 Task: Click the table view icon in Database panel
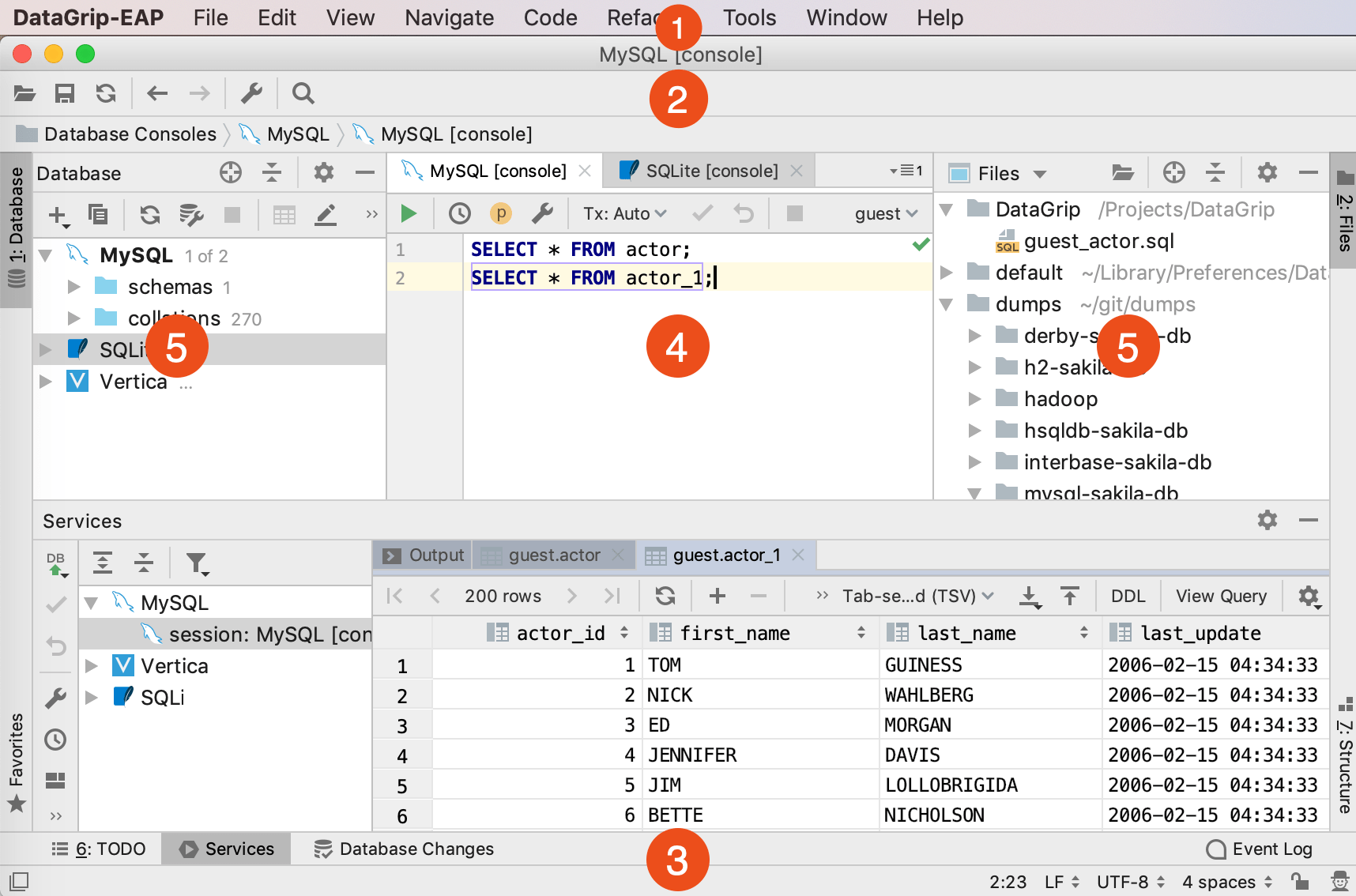point(284,215)
